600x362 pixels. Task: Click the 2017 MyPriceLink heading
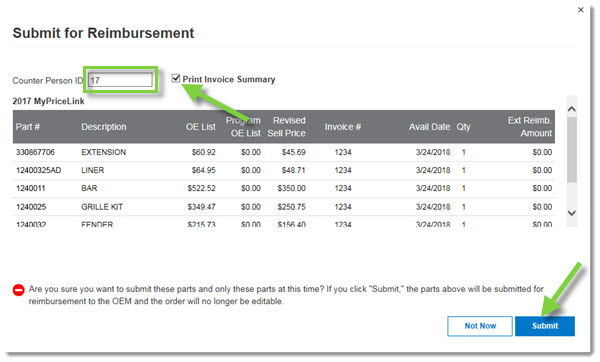tap(48, 101)
